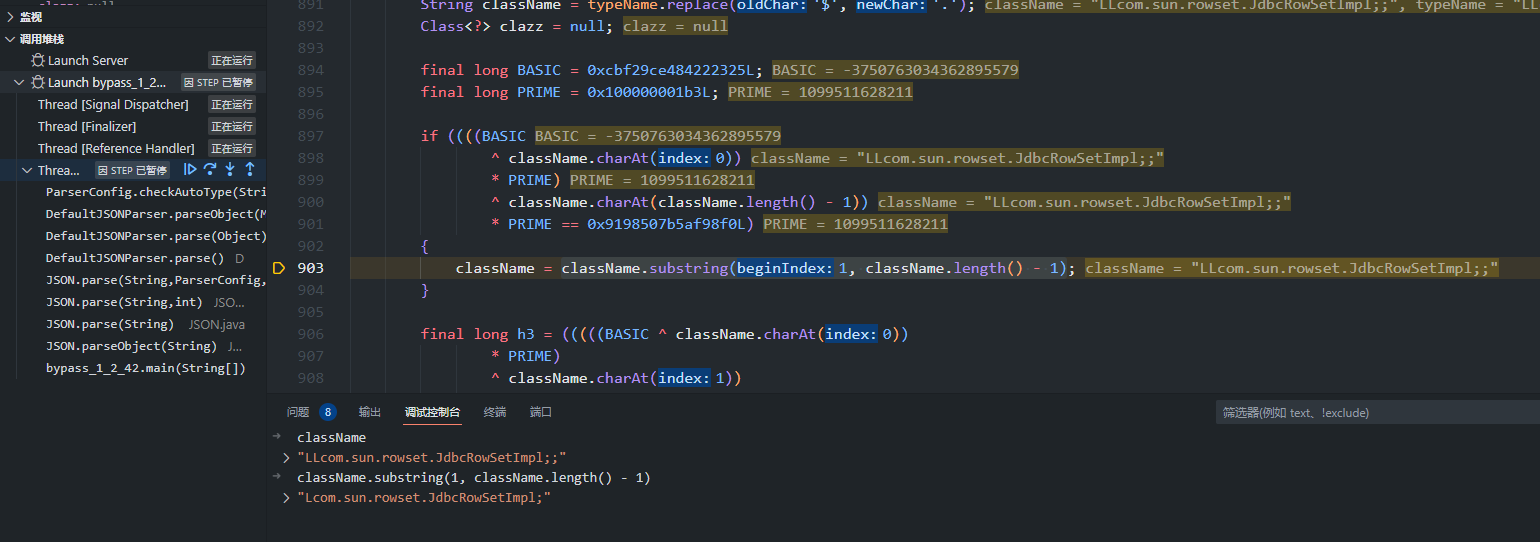
Task: Click the Step Into arrow on the paused thread
Action: pyautogui.click(x=230, y=170)
